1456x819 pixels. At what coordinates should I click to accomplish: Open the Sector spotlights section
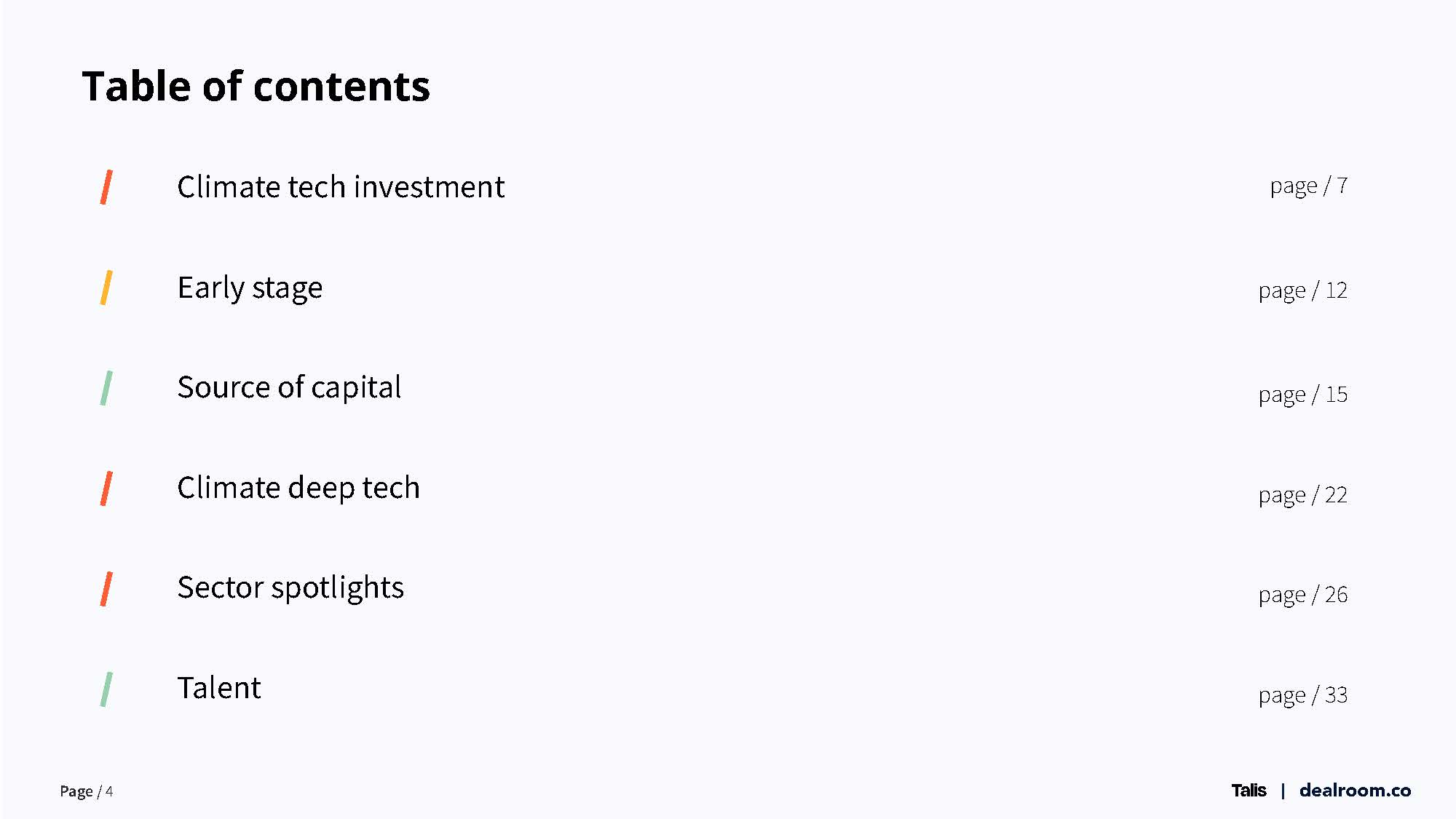290,587
